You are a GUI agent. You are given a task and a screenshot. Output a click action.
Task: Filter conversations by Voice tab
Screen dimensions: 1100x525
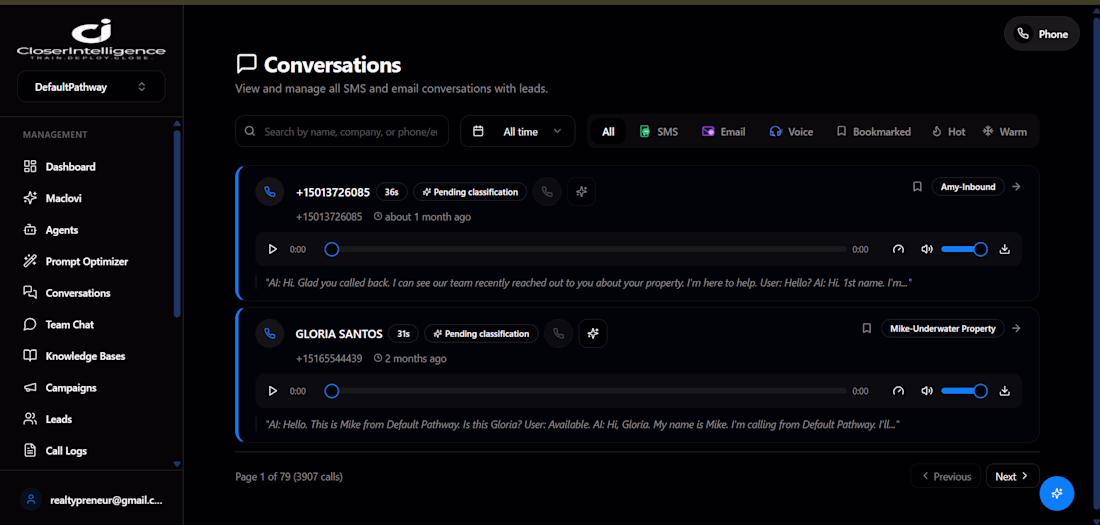pos(791,131)
